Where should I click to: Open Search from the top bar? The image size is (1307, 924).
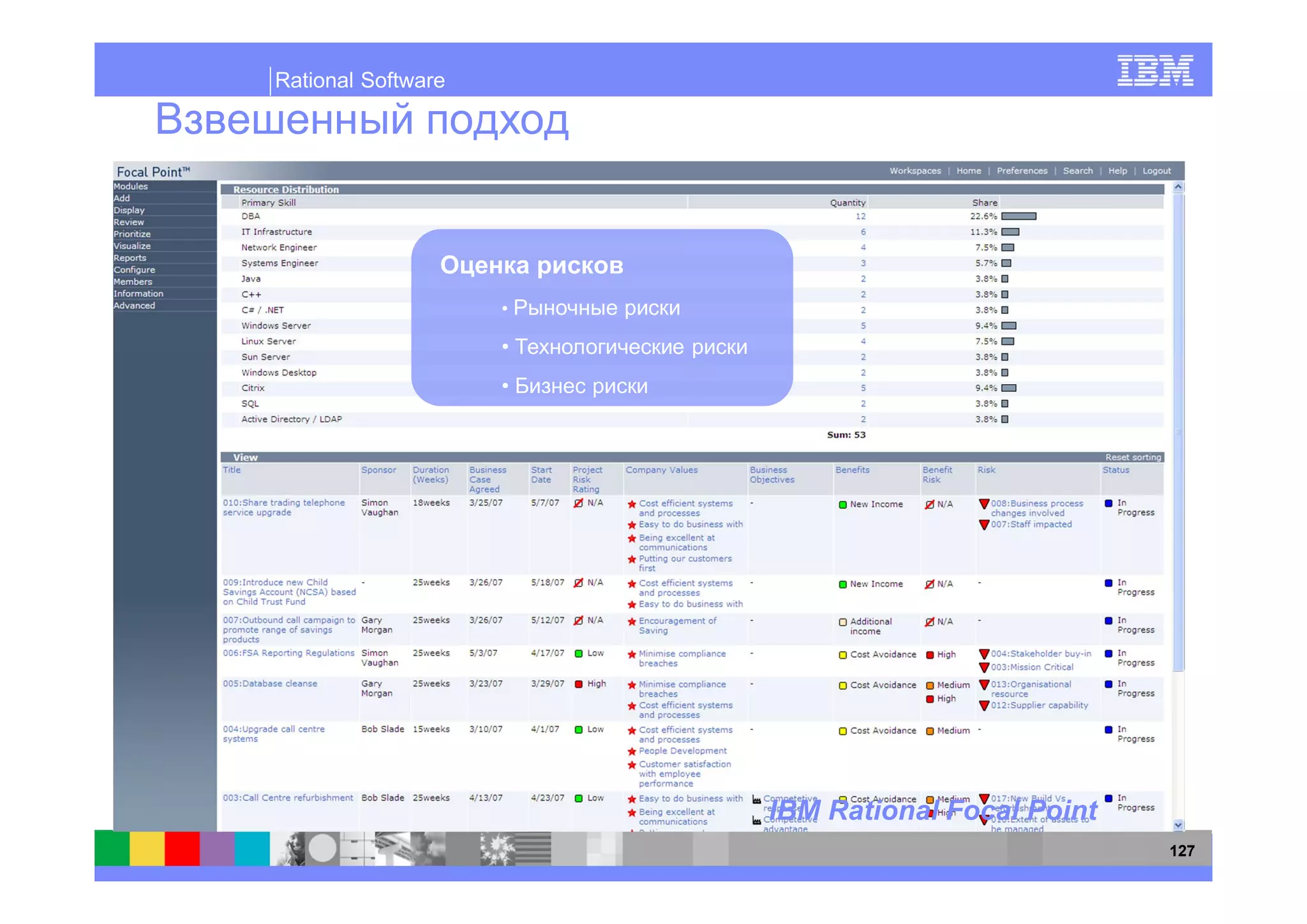(1078, 171)
